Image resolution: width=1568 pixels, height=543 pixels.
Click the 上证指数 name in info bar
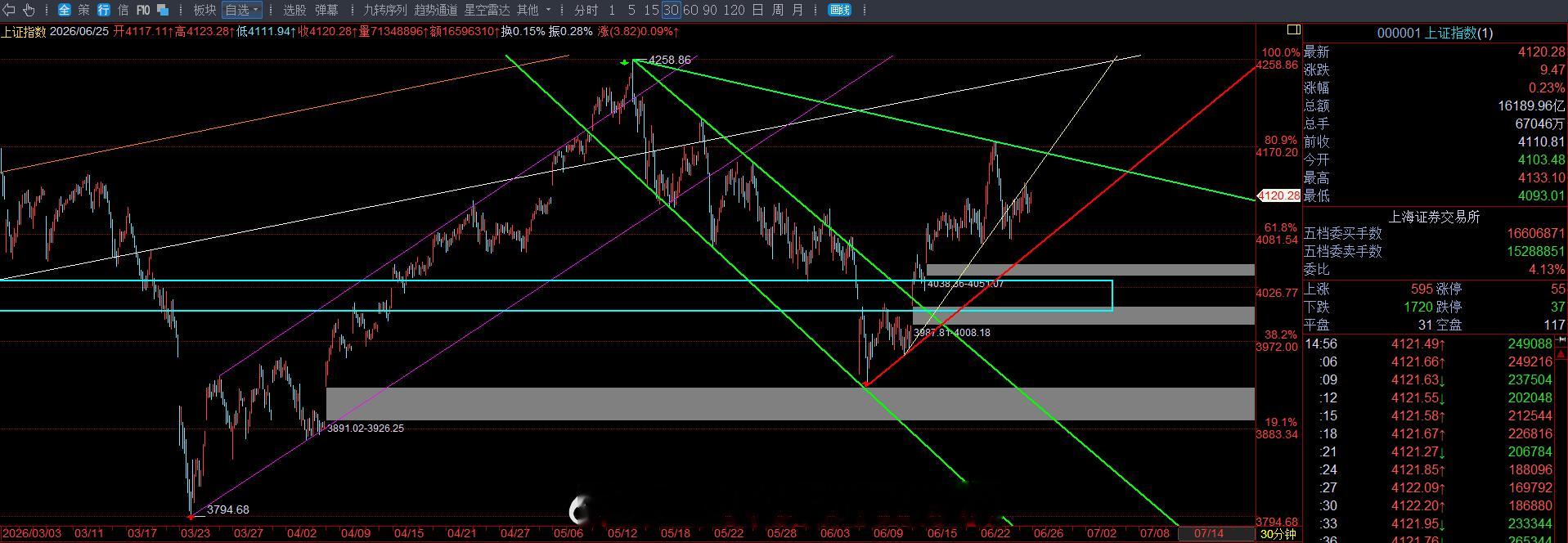coord(23,31)
